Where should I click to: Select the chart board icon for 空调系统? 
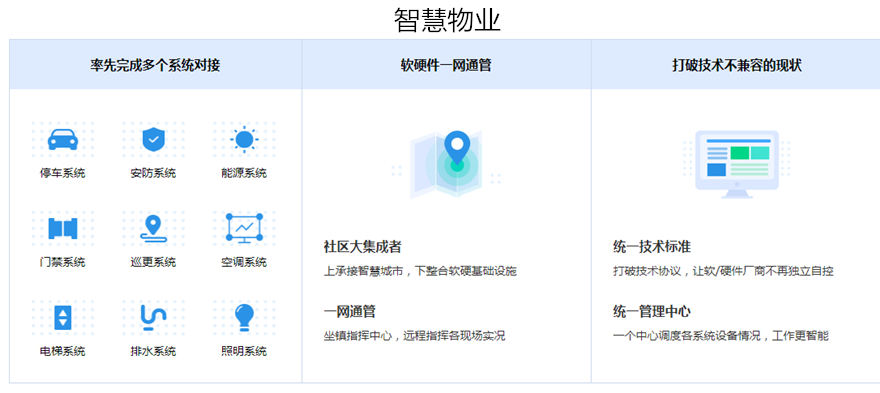[244, 228]
